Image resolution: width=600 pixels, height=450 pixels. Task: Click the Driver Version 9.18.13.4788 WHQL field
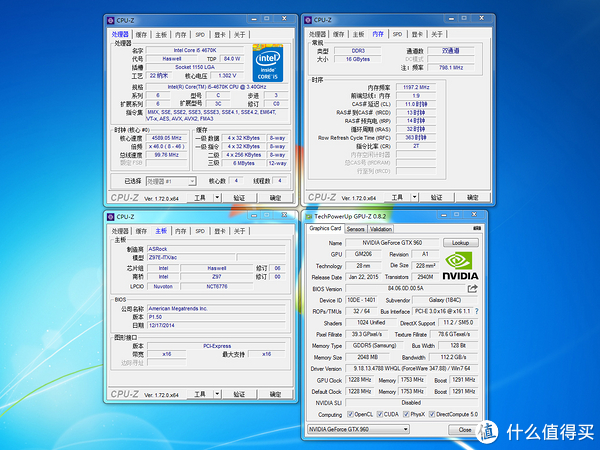(412, 368)
